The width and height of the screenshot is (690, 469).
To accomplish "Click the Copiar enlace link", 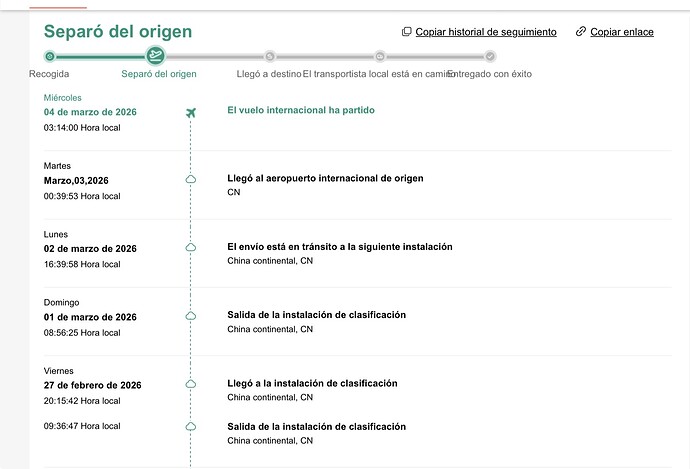I will click(621, 32).
